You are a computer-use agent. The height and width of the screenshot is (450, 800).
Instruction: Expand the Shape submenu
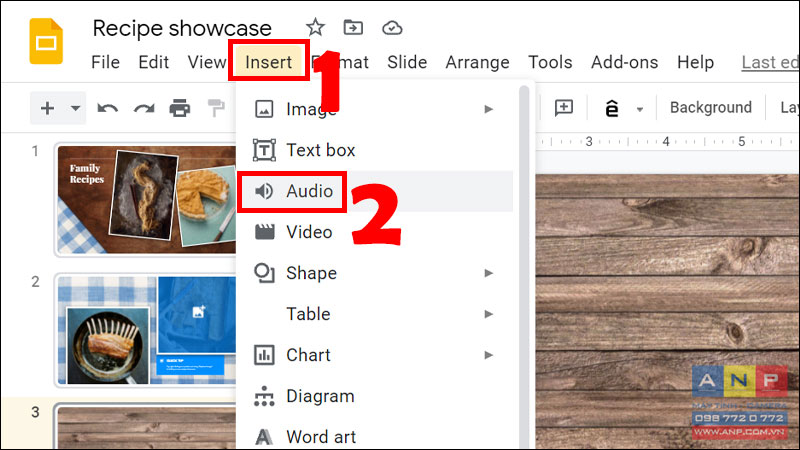(375, 273)
